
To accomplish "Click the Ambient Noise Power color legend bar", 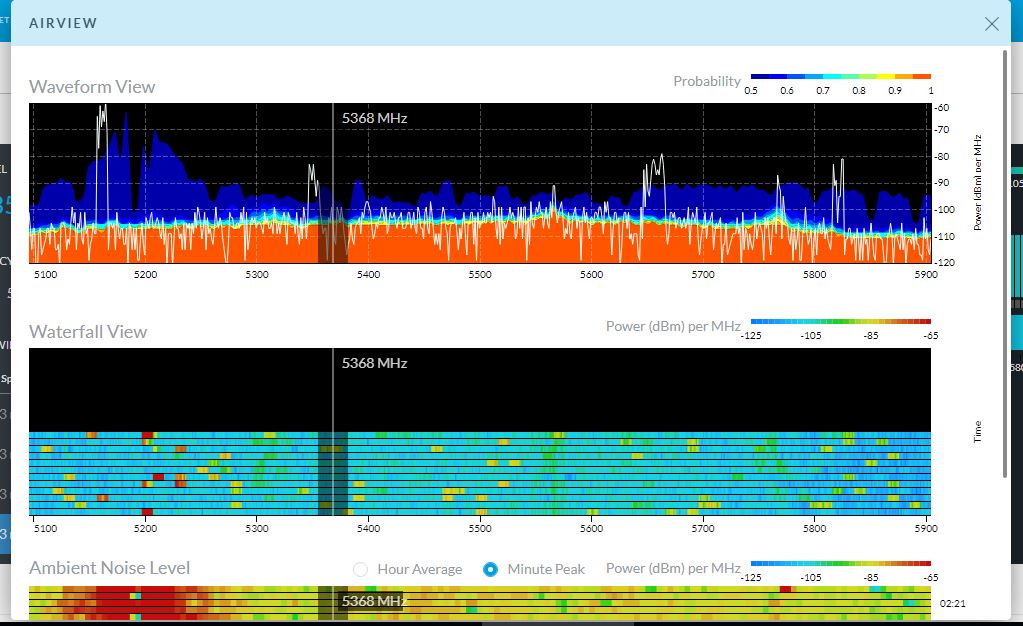I will (x=841, y=563).
